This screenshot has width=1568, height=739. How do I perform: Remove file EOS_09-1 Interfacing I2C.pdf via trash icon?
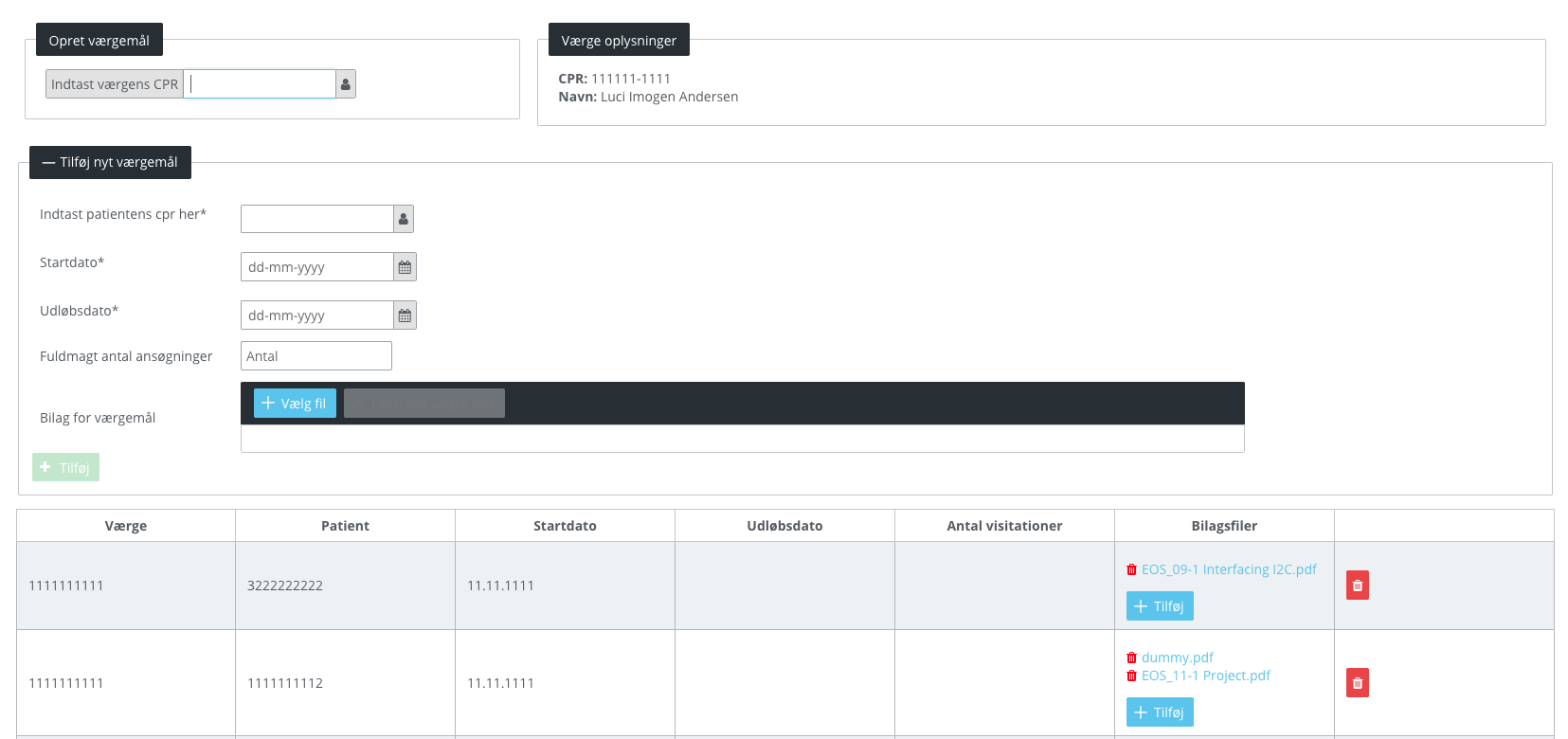(1131, 569)
